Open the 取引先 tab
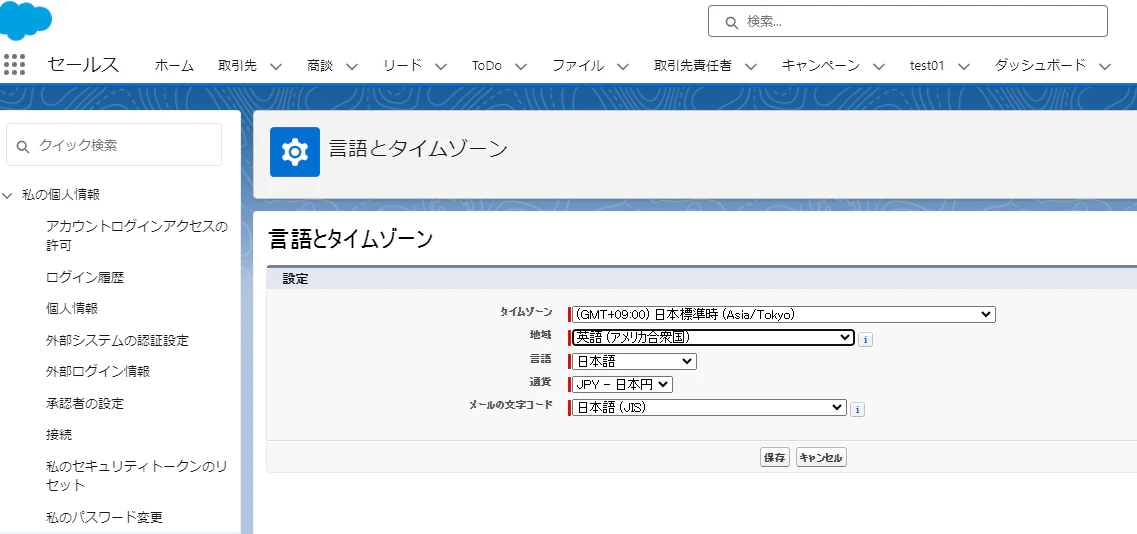The height and width of the screenshot is (534, 1137). [x=237, y=65]
